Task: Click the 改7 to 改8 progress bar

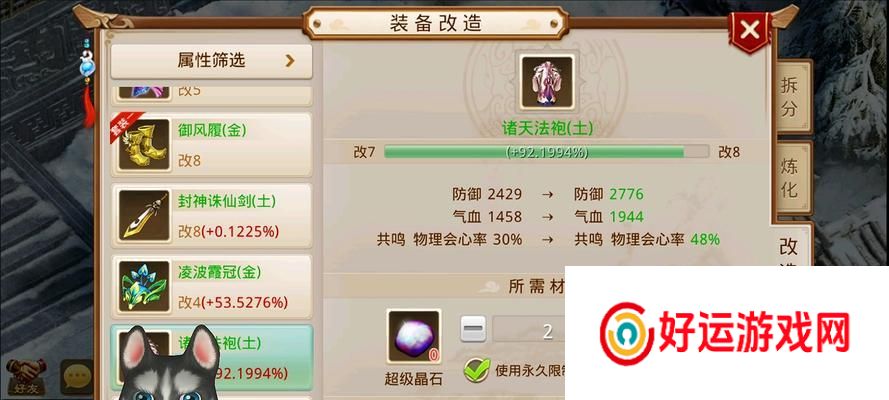Action: click(x=547, y=152)
